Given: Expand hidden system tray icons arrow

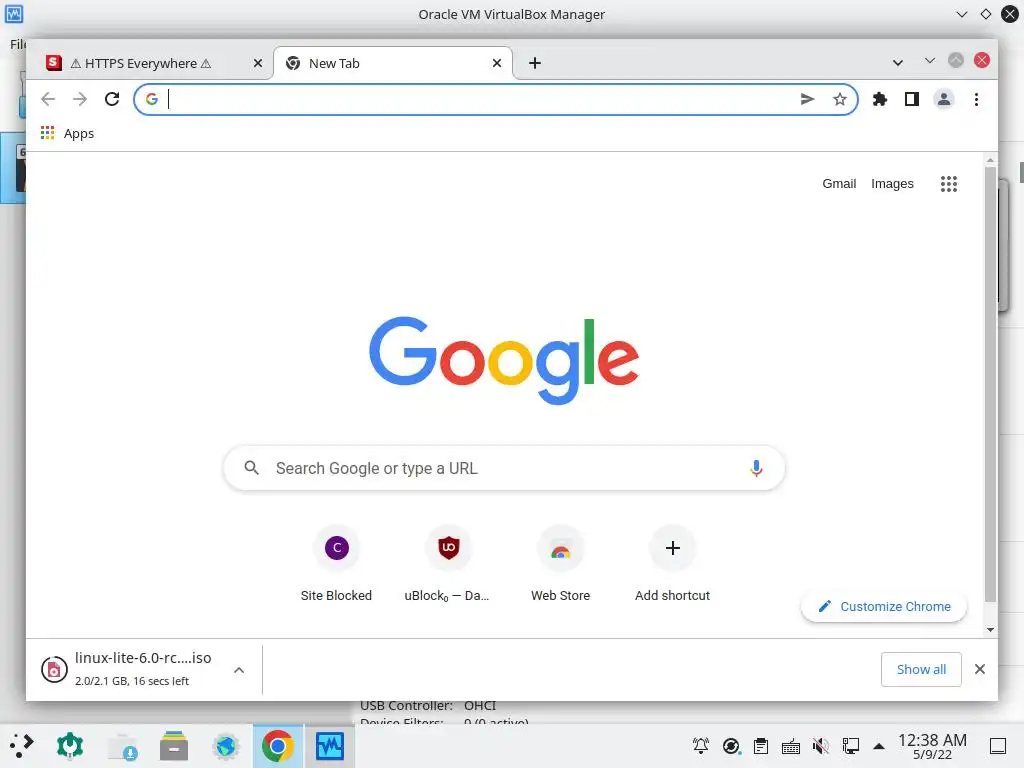Looking at the screenshot, I should [879, 746].
